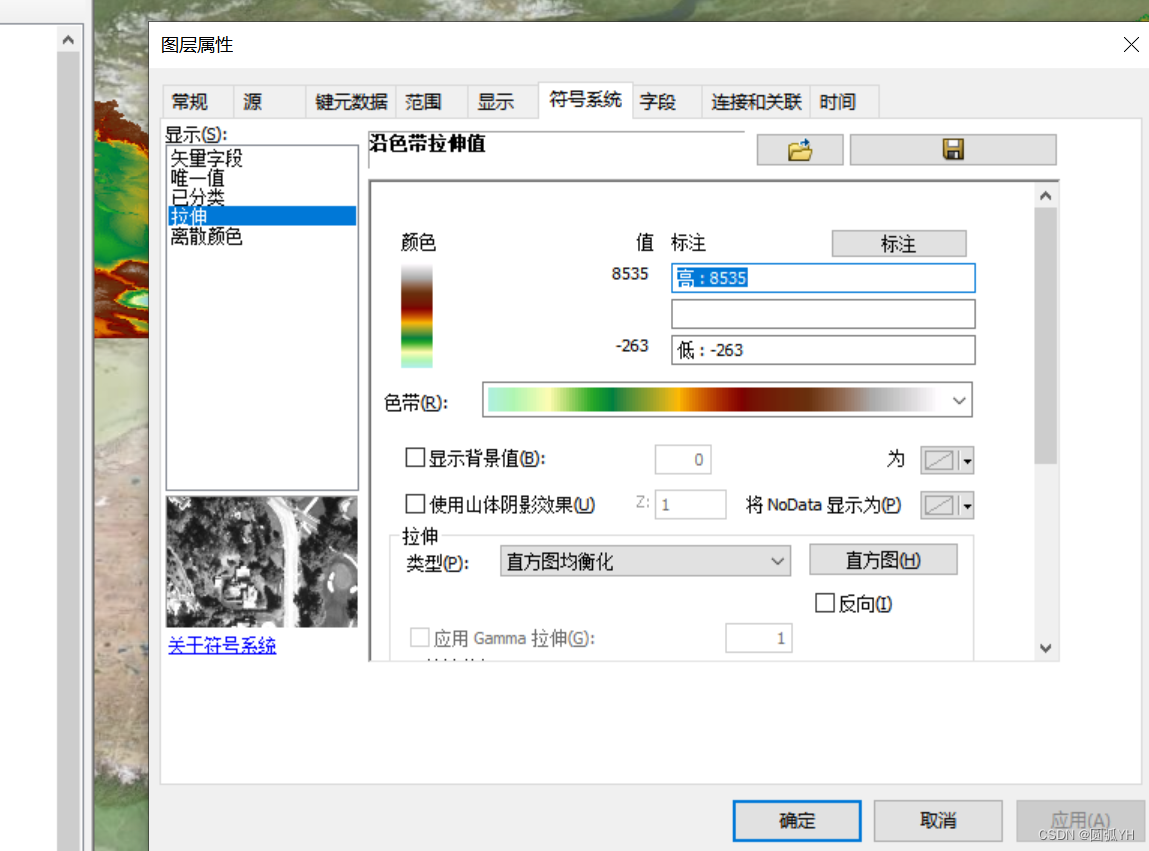The image size is (1149, 851).
Task: Select 拉伸 in the display list
Action: point(262,216)
